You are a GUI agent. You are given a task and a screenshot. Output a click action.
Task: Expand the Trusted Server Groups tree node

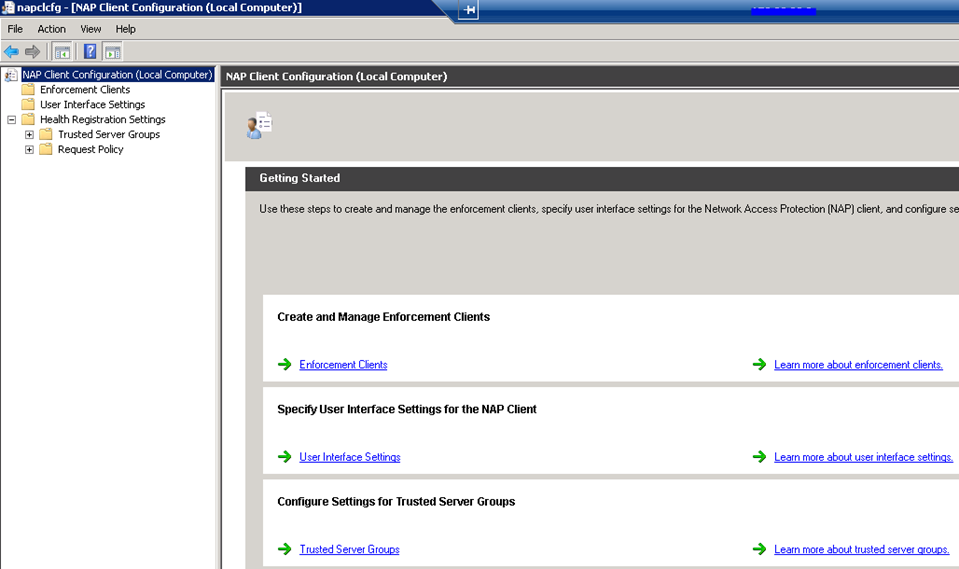[x=29, y=135]
